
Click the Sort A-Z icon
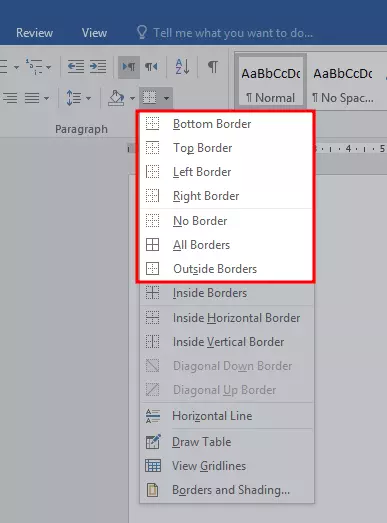point(182,66)
